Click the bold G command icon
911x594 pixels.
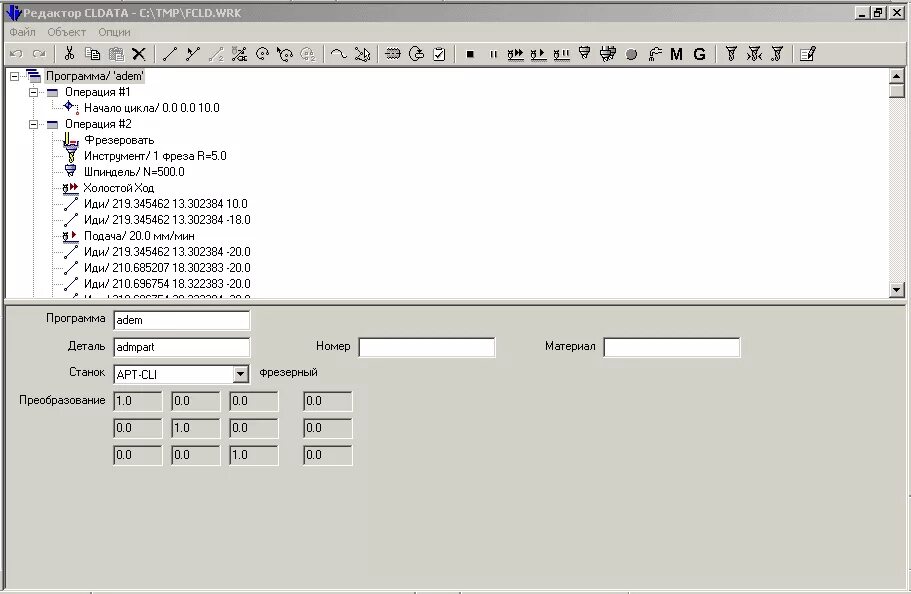pyautogui.click(x=700, y=54)
